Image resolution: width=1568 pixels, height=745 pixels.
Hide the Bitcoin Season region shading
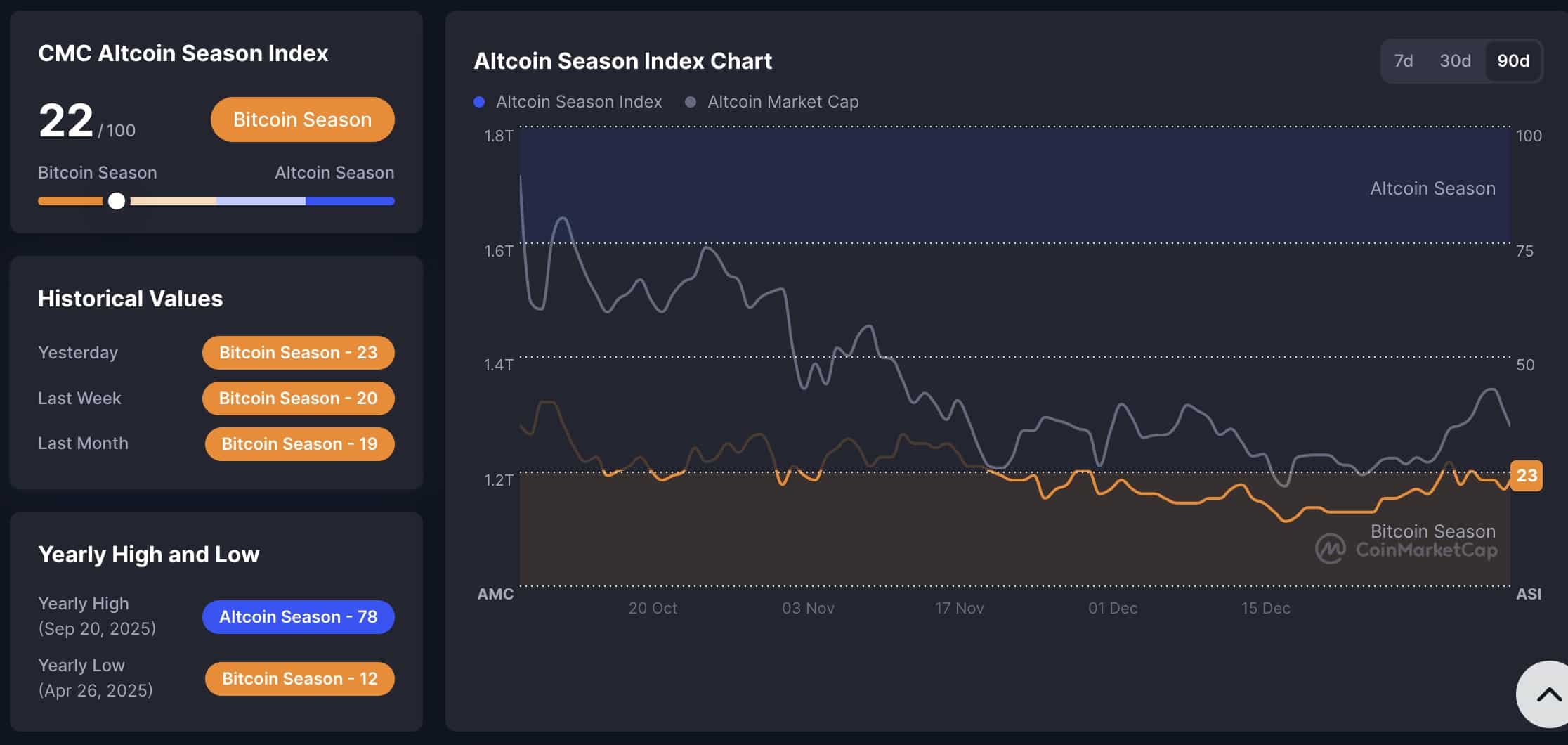click(x=1433, y=531)
